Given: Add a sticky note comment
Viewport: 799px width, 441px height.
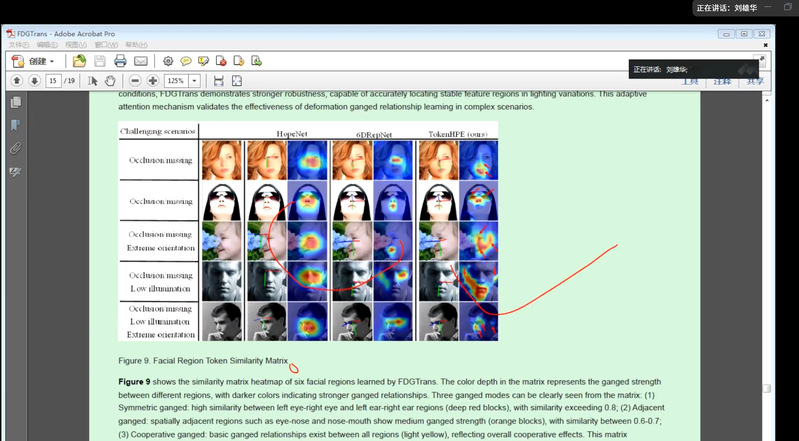Looking at the screenshot, I should pos(186,61).
